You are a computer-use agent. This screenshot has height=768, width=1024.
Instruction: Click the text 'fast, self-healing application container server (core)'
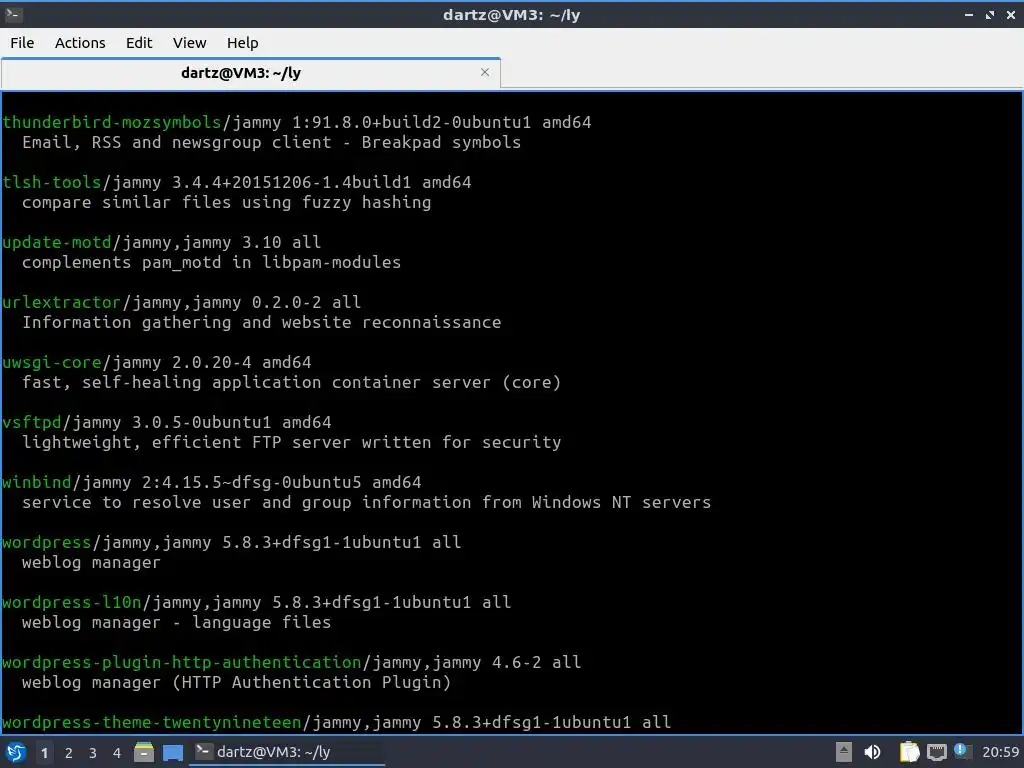coord(291,383)
